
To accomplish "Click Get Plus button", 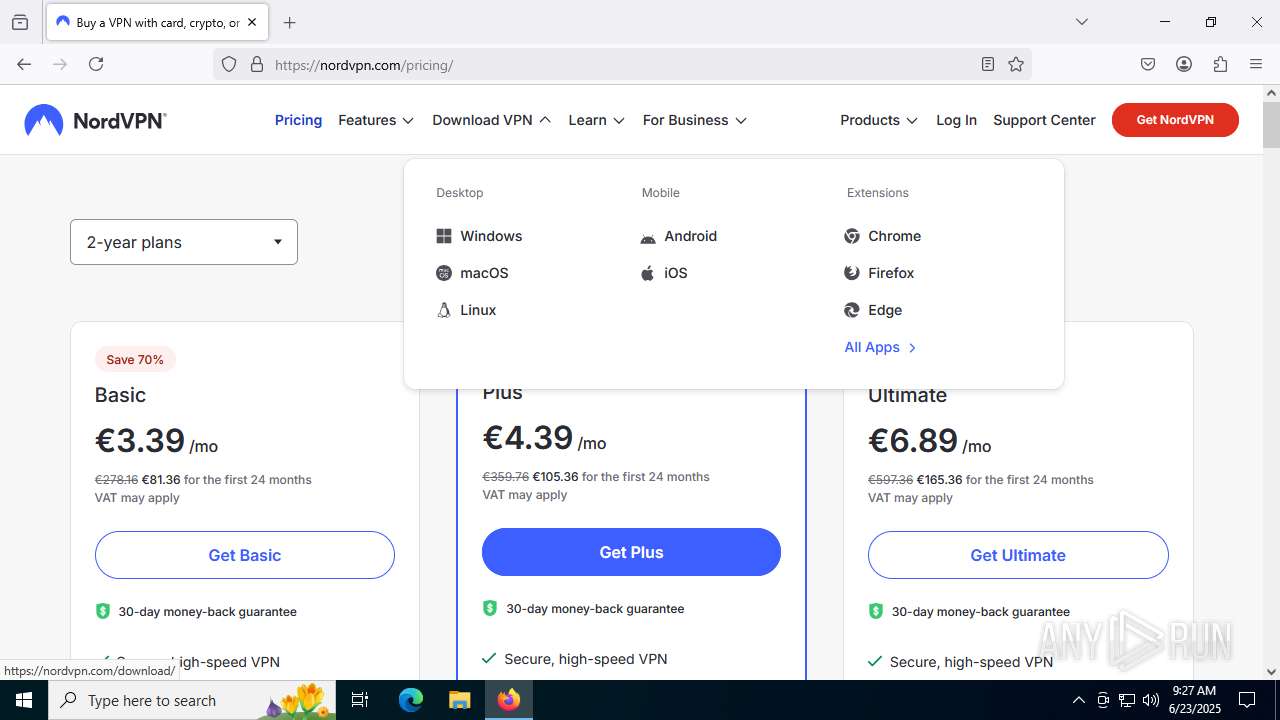I will pos(631,552).
